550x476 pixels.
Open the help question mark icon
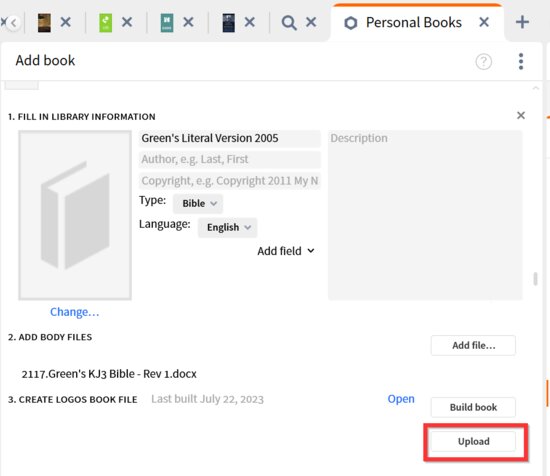(x=484, y=62)
